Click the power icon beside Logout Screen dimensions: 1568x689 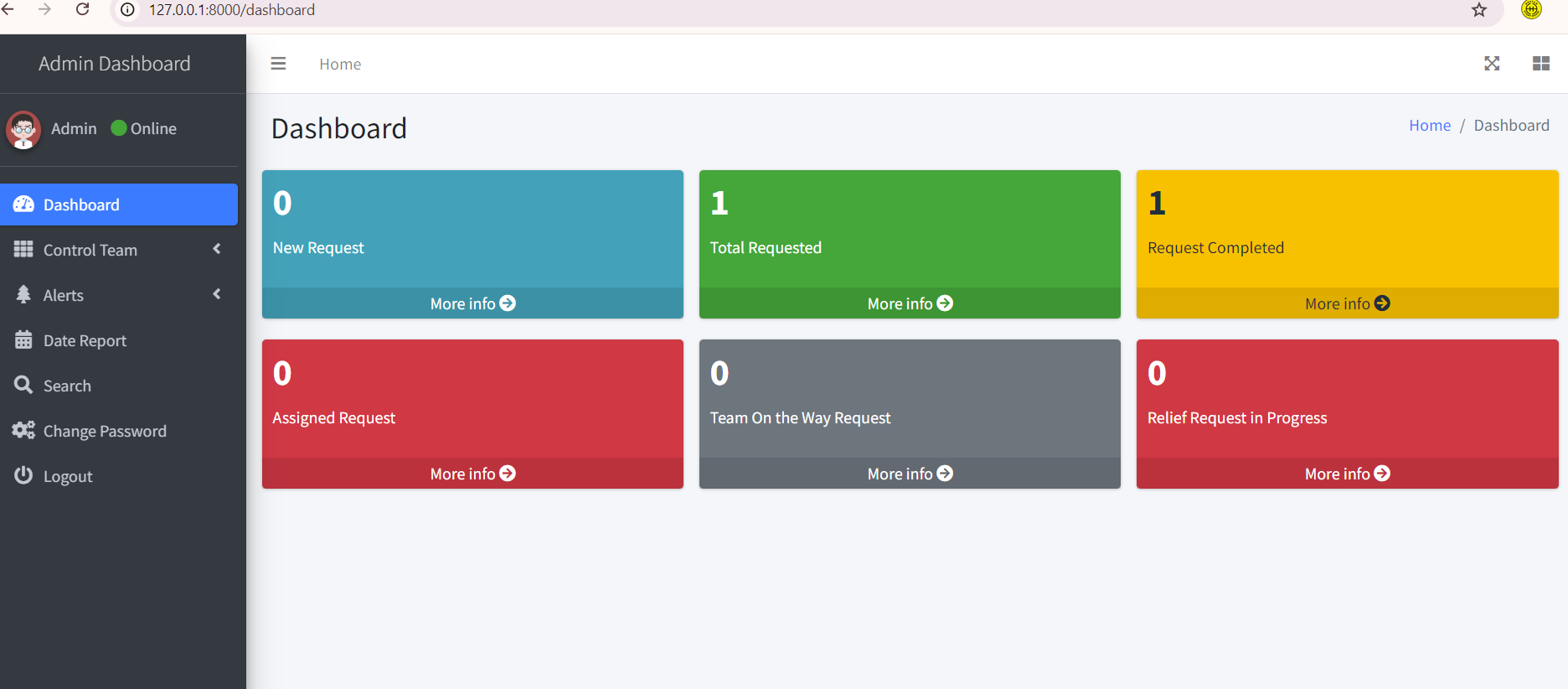pos(23,475)
